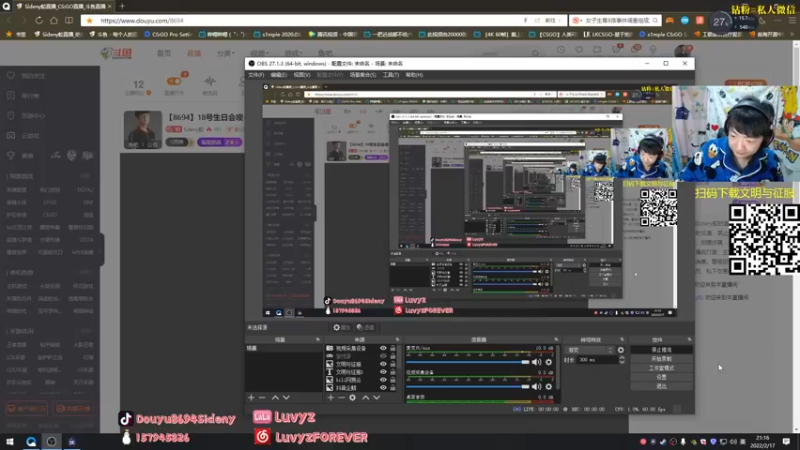800x450 pixels.
Task: Reload the Douyu page in the browser
Action: 39,20
